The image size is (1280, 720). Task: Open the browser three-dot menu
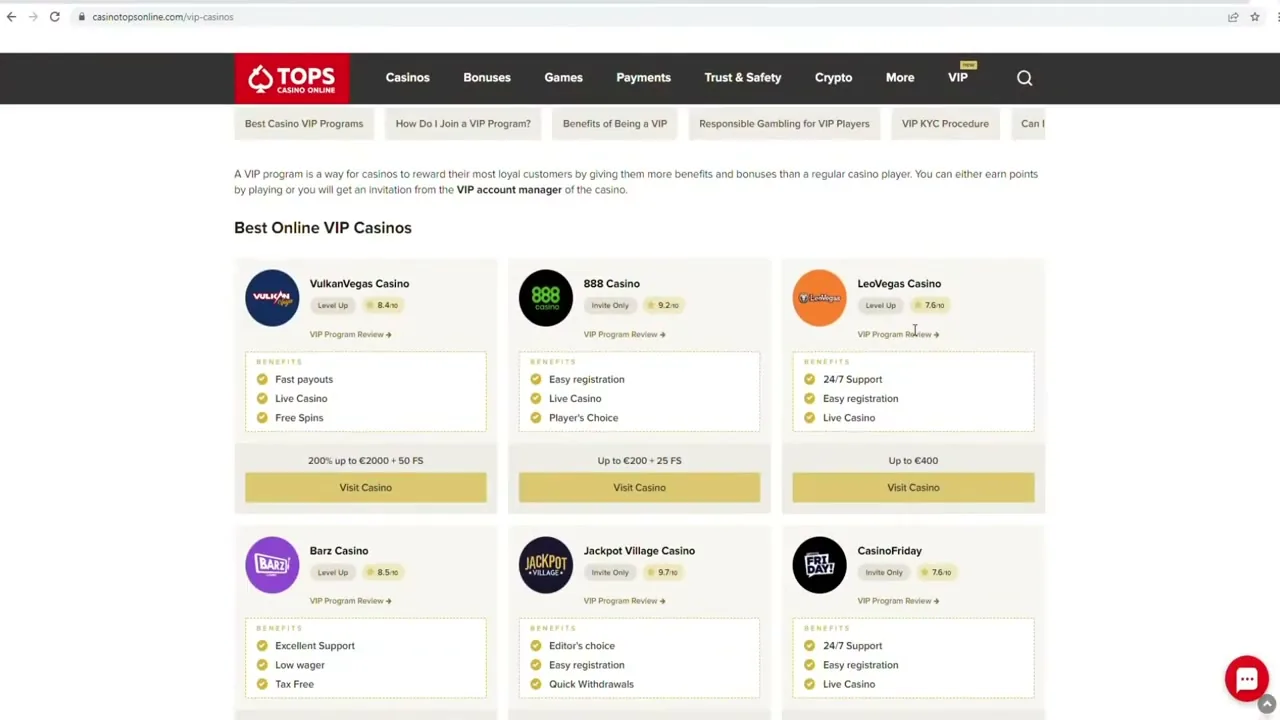pyautogui.click(x=1276, y=17)
